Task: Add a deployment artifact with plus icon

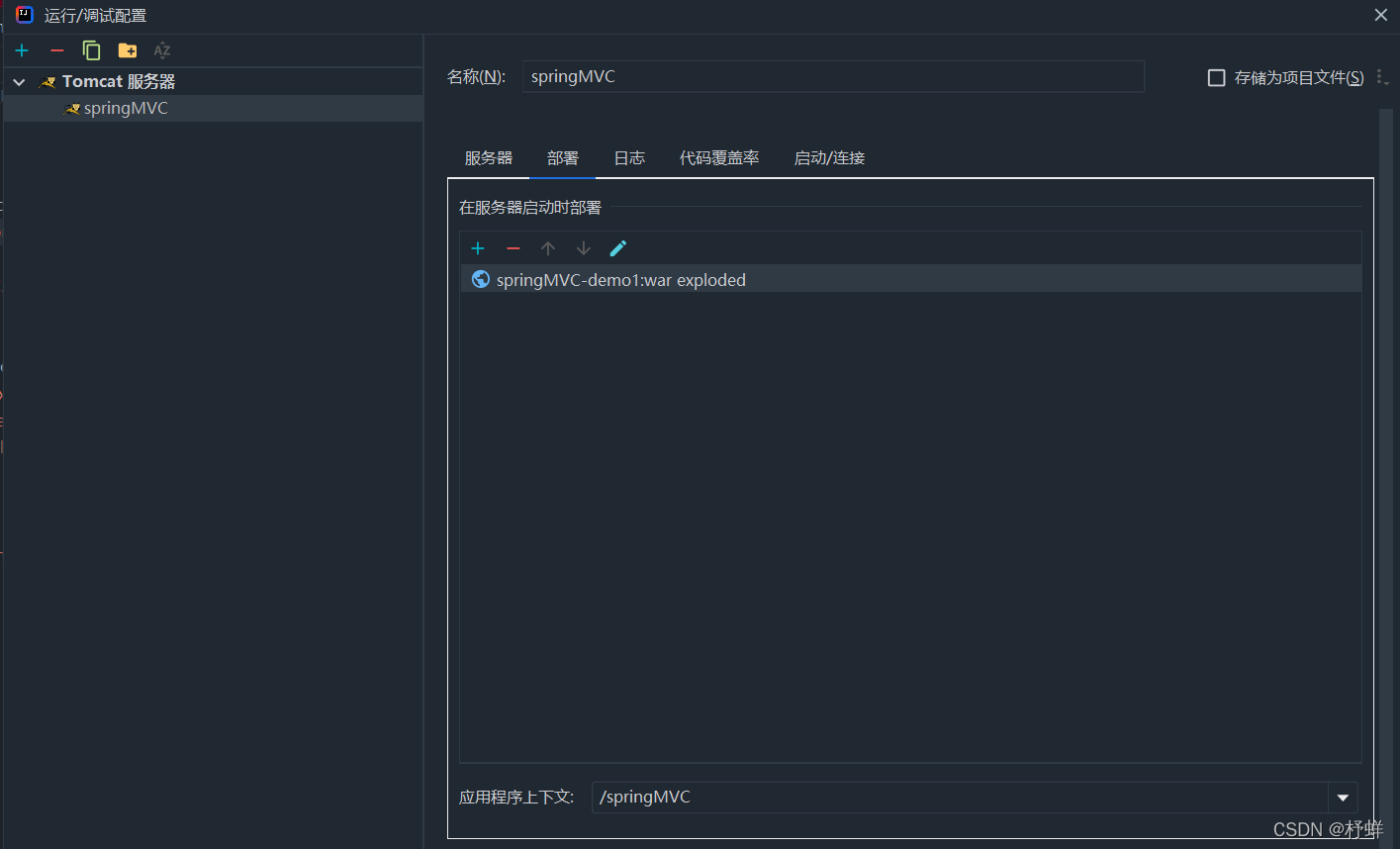Action: tap(478, 248)
